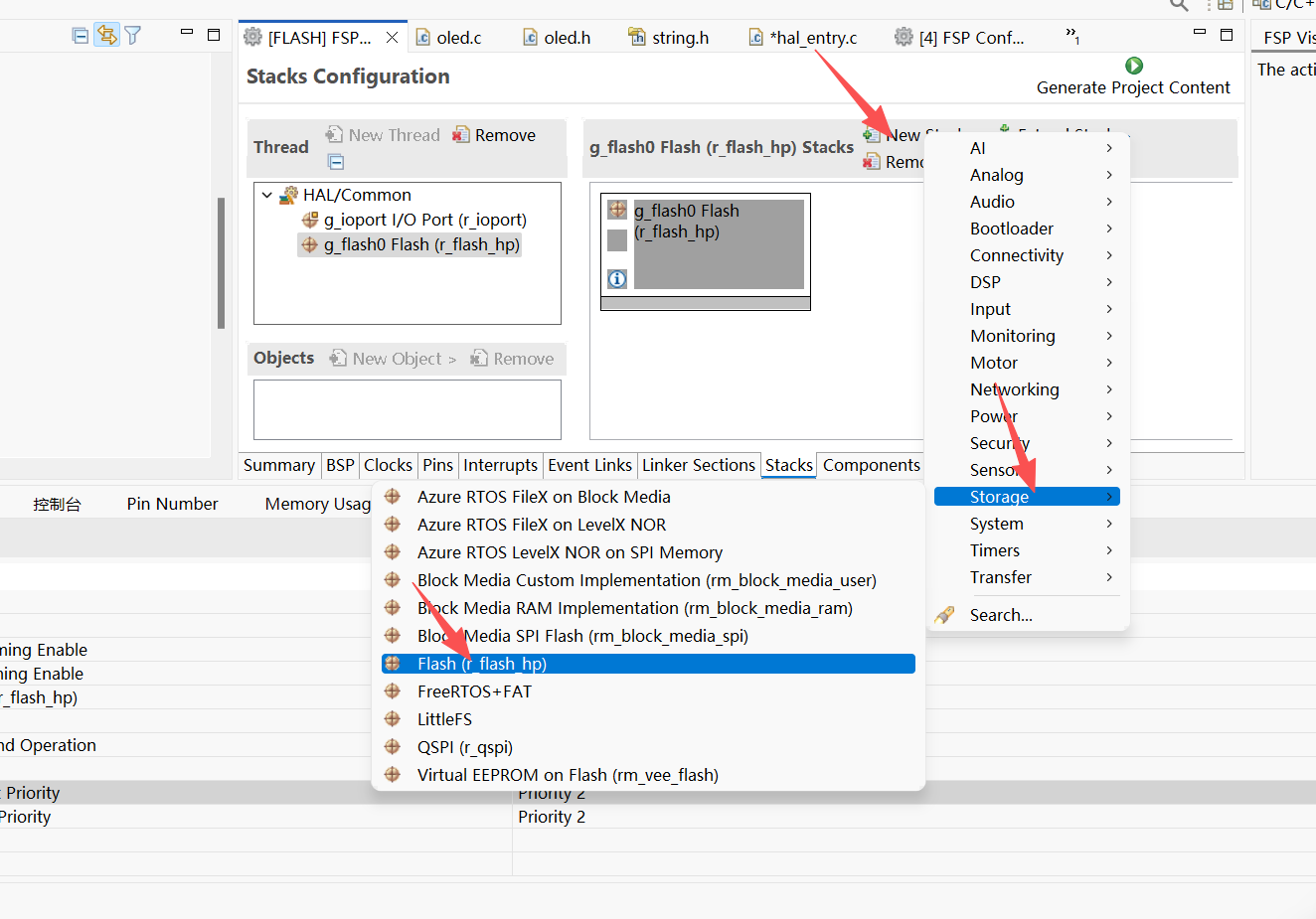Expand the Connectivity submenu arrow
Viewport: 1316px width, 919px height.
[x=1109, y=255]
